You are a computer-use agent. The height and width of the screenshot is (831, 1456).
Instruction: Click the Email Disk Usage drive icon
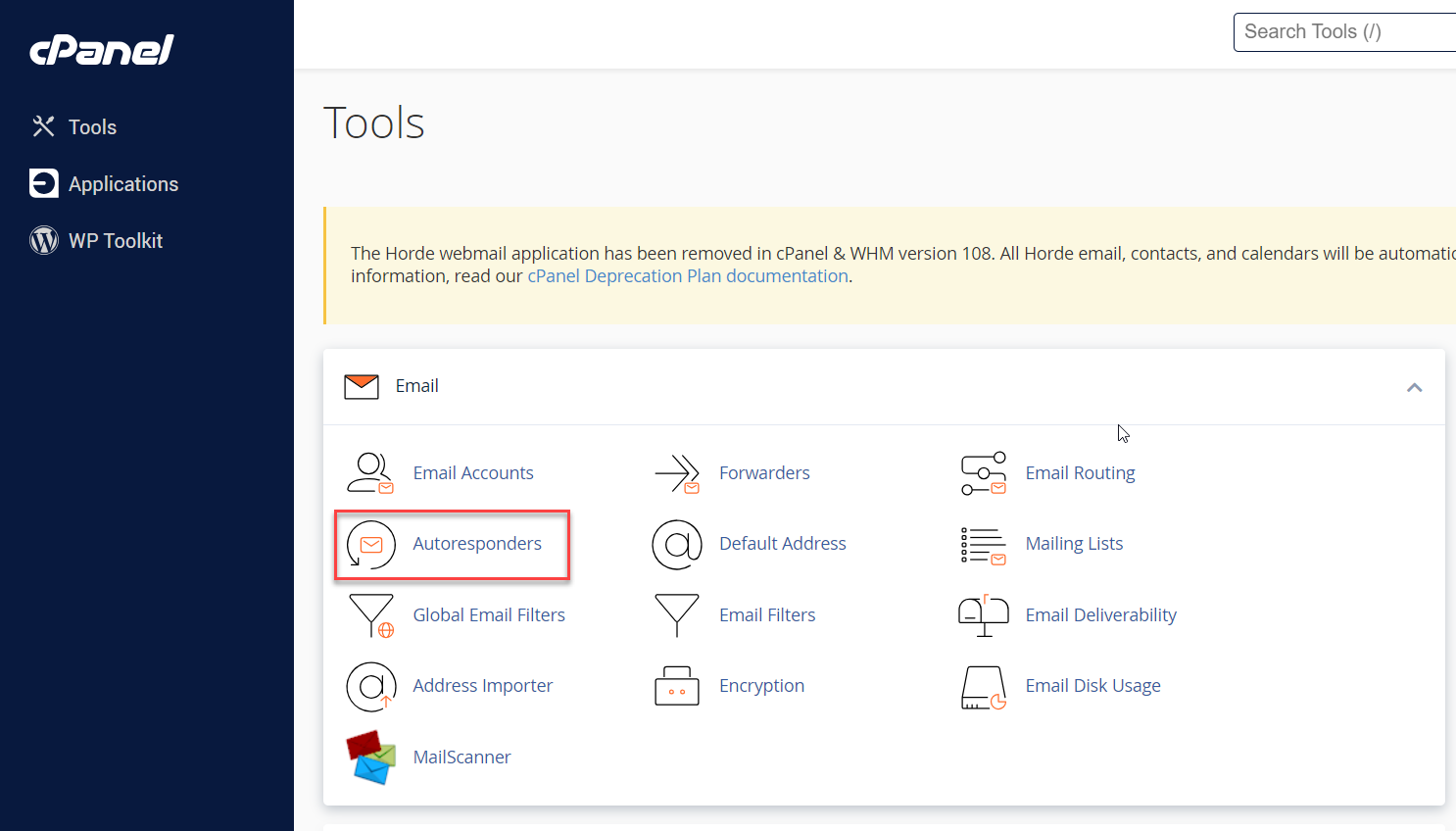coord(984,687)
